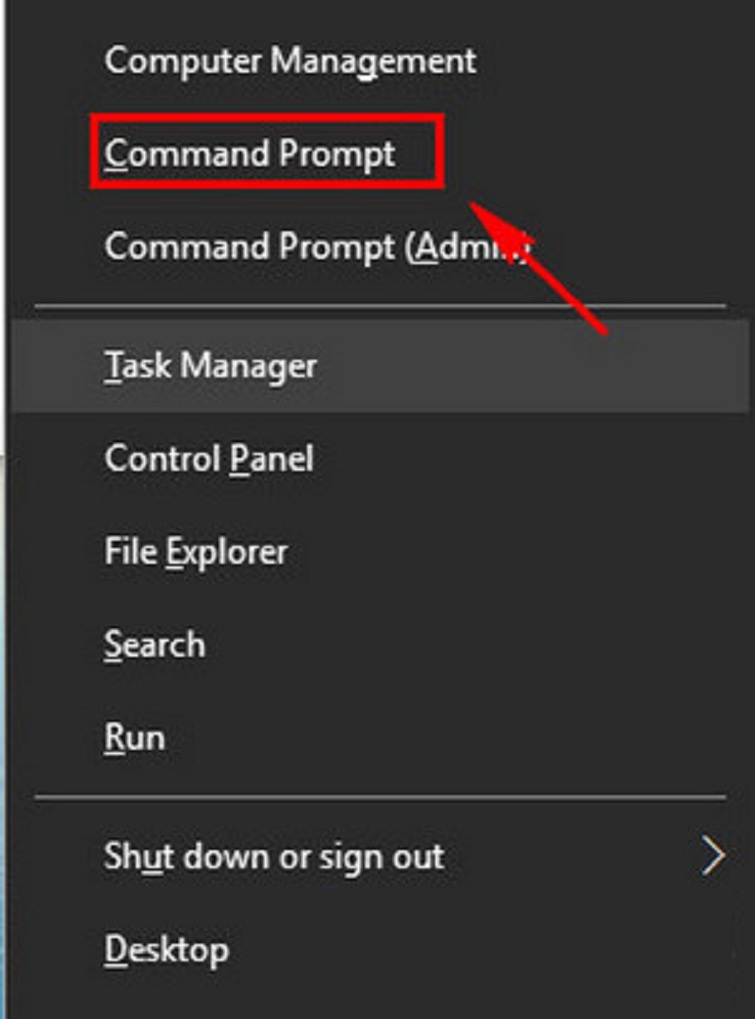Image resolution: width=755 pixels, height=1019 pixels.
Task: Choose Run from the menu
Action: pyautogui.click(x=135, y=738)
